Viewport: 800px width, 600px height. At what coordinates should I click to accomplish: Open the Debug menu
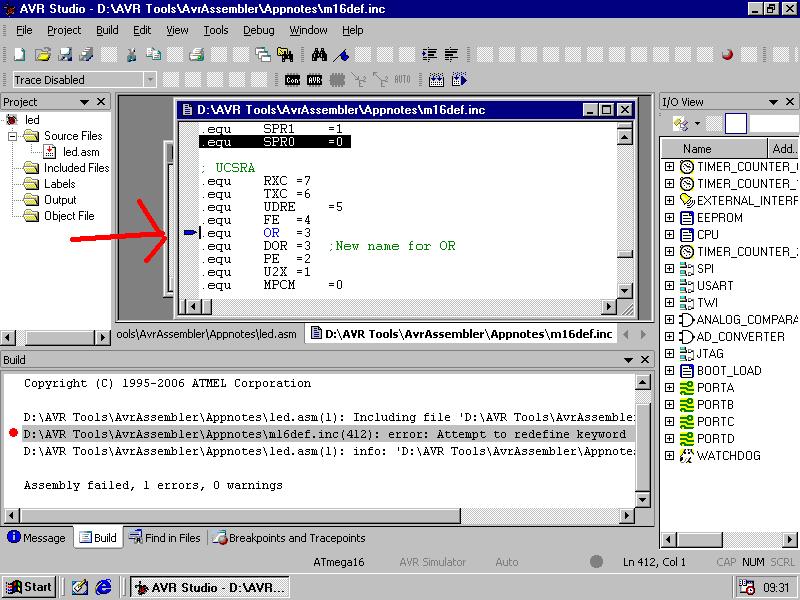click(x=259, y=31)
